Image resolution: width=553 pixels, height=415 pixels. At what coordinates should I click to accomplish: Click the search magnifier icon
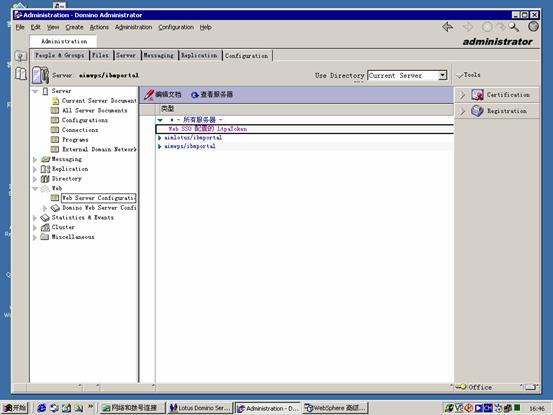tap(514, 27)
